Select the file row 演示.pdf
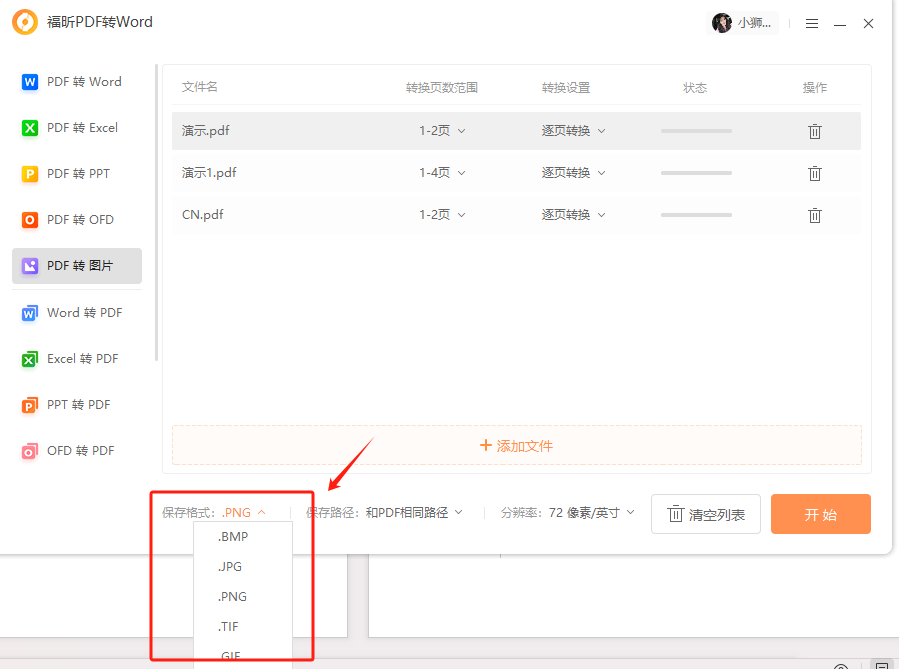 tap(517, 131)
